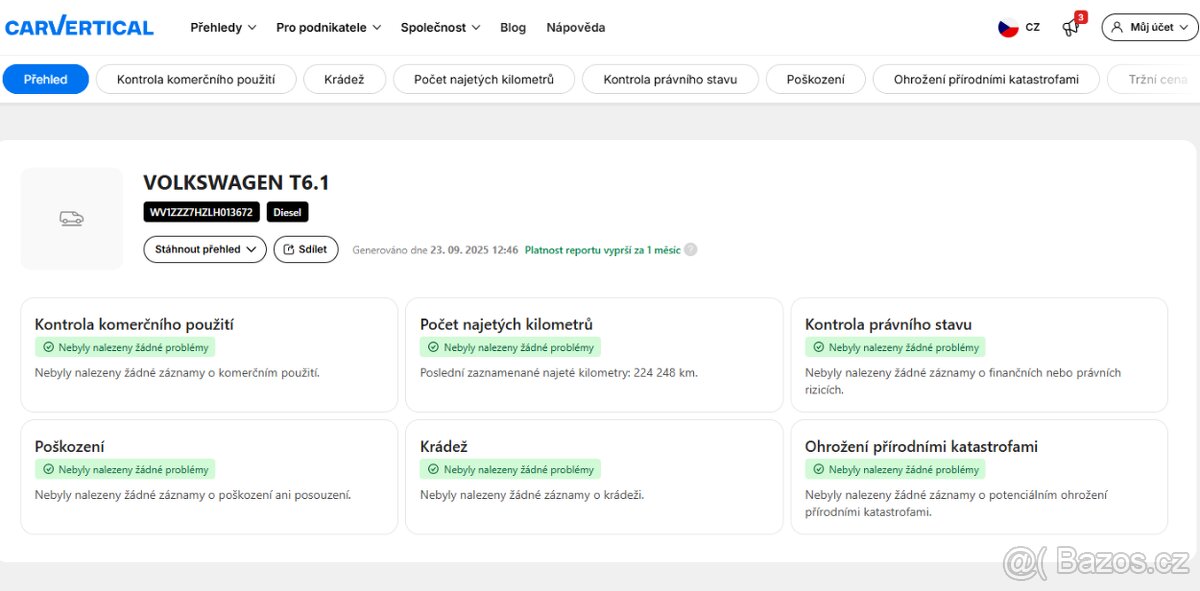Click the VIN code badge WV1ZZZ7HZLH013672

click(201, 212)
